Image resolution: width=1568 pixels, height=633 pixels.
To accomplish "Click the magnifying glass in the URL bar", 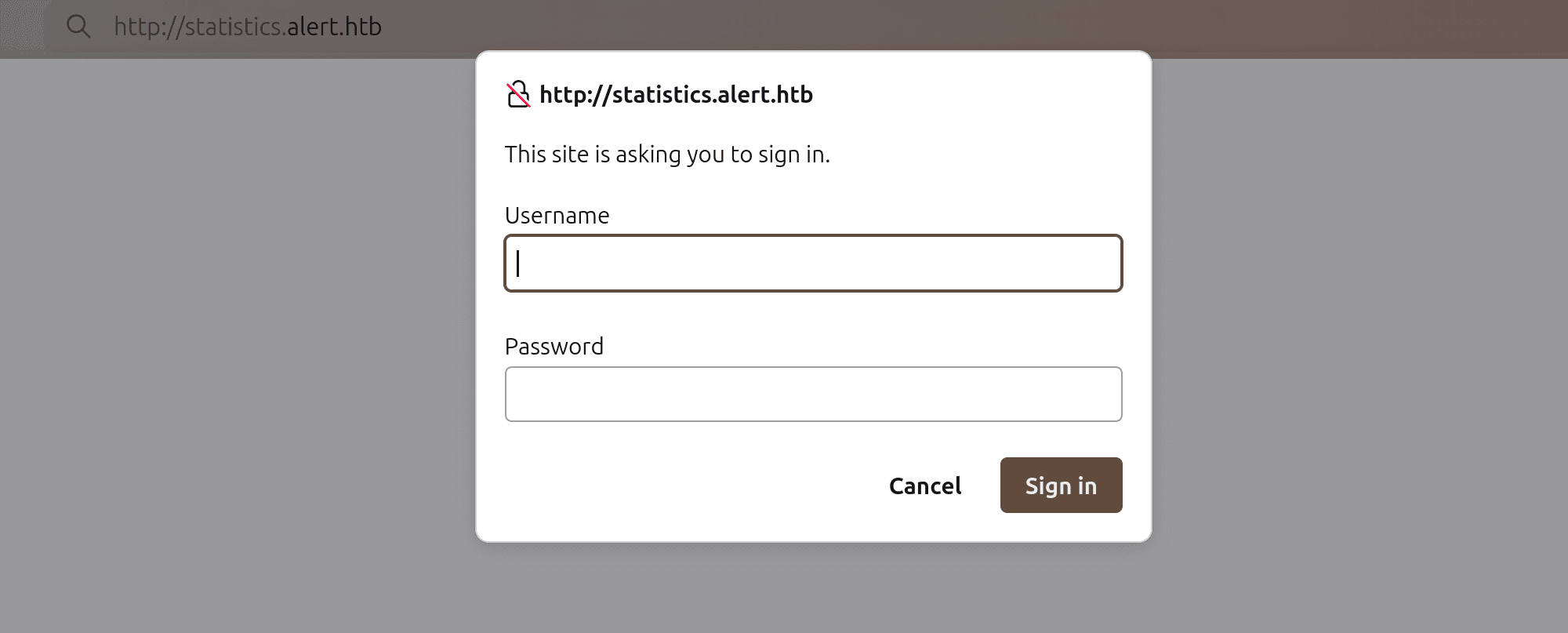I will pyautogui.click(x=79, y=25).
